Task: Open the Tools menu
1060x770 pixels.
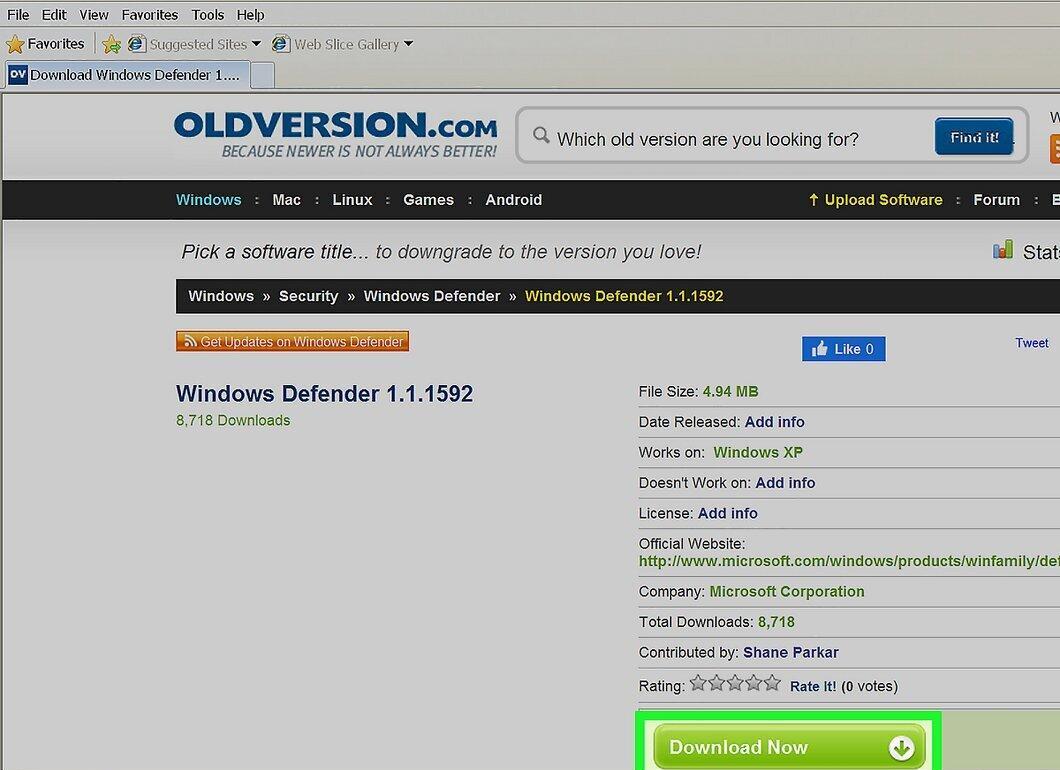Action: (207, 15)
